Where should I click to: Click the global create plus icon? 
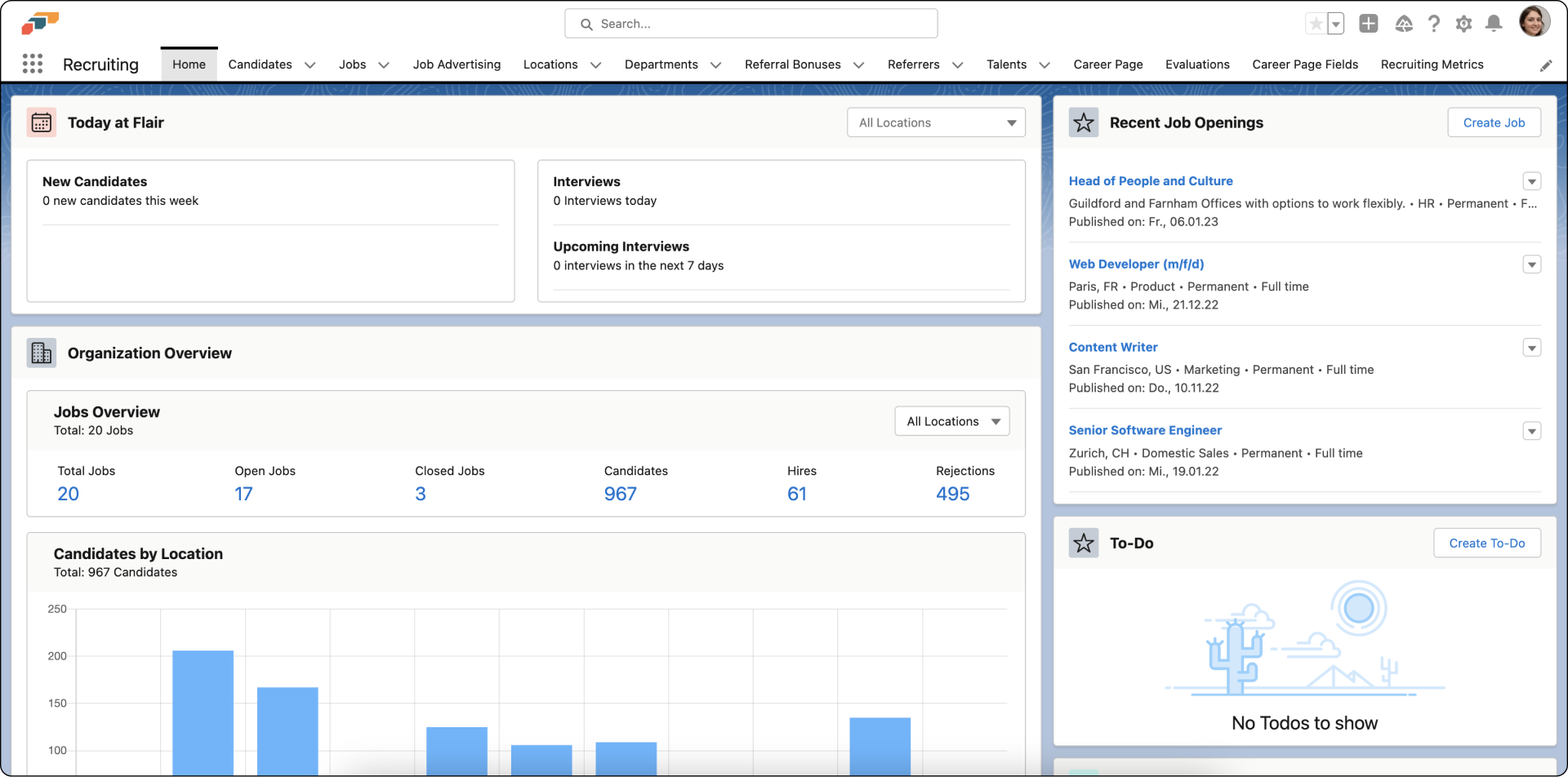(1369, 24)
